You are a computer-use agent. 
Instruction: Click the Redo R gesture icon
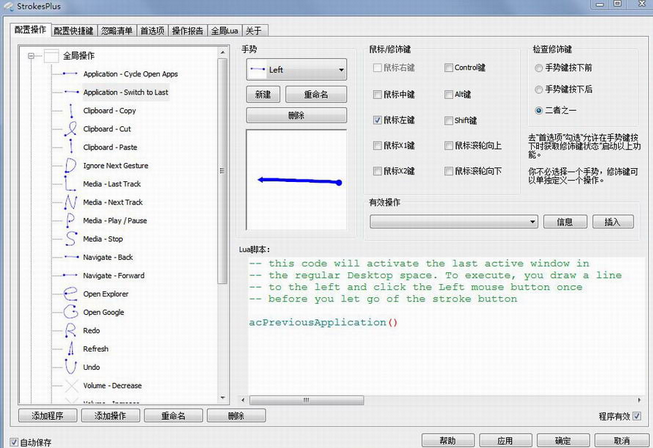pyautogui.click(x=70, y=331)
